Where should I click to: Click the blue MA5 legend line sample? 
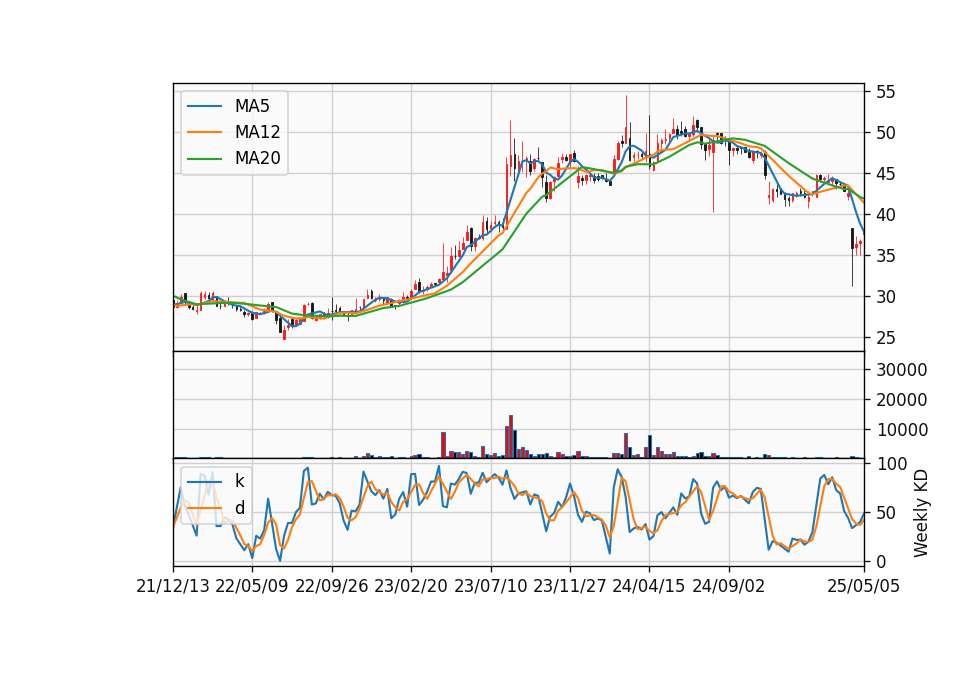(204, 106)
